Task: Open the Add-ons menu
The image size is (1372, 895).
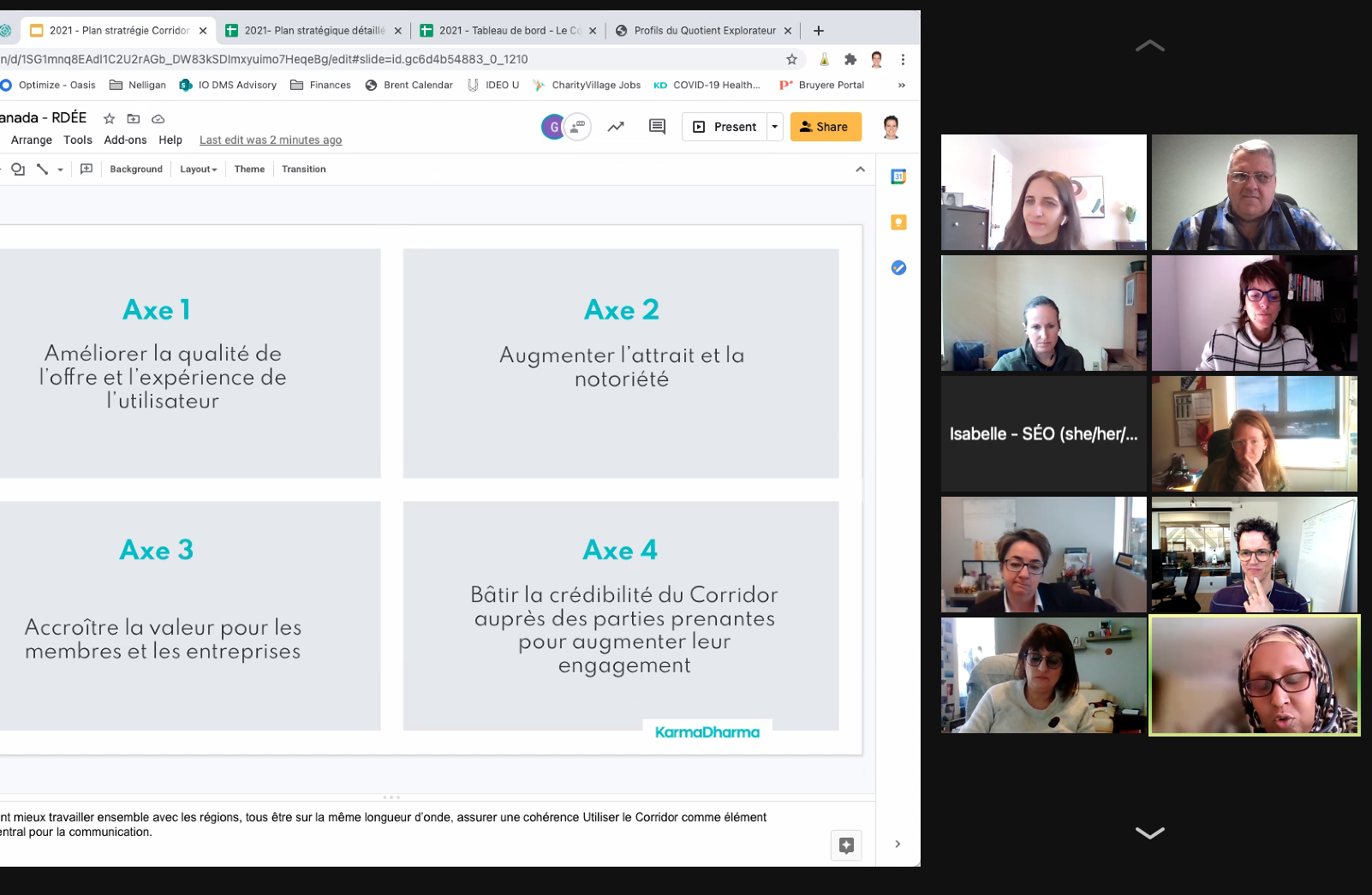Action: (x=125, y=140)
